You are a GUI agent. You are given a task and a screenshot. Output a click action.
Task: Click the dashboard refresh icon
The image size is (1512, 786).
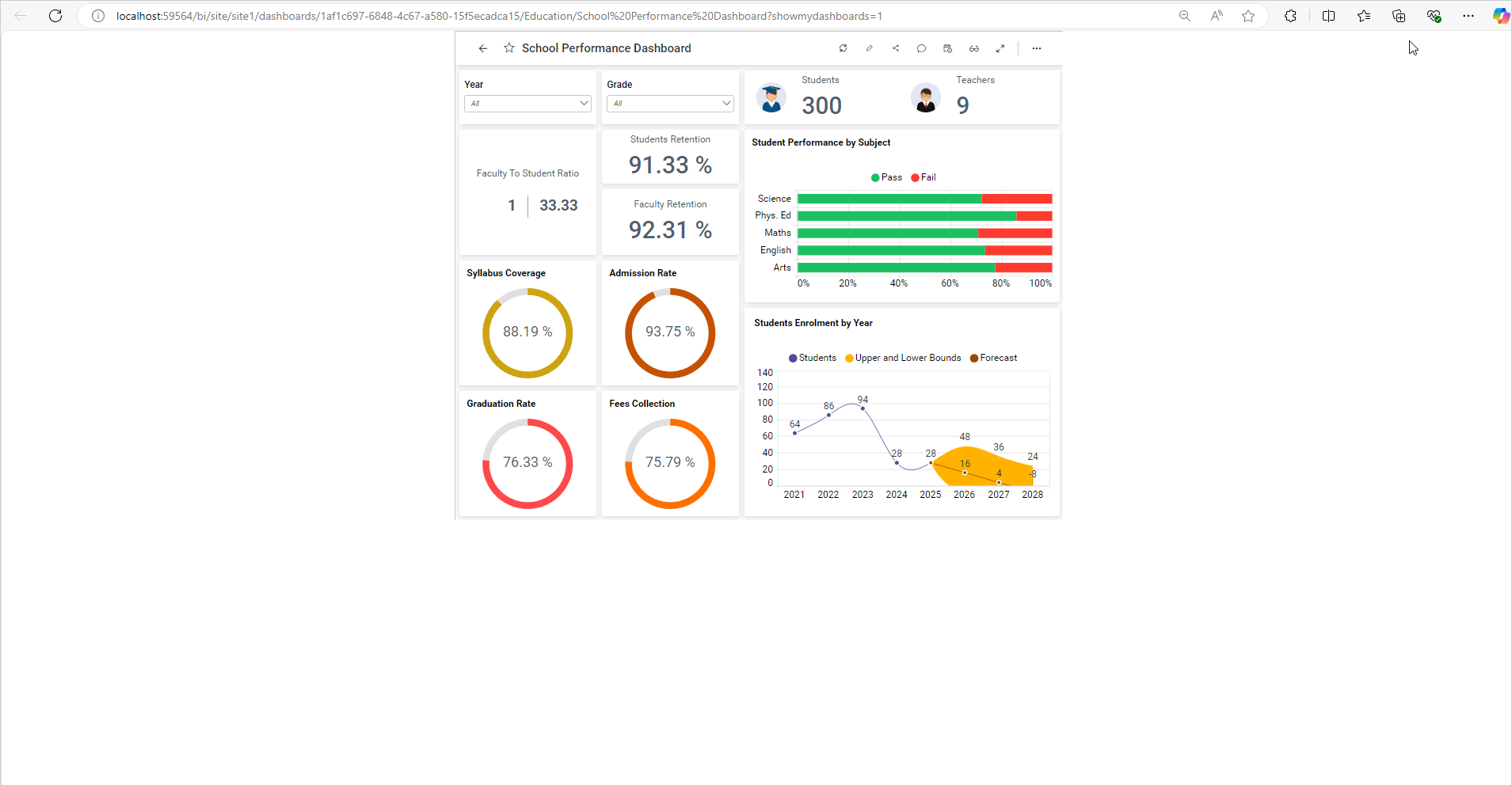tap(843, 48)
